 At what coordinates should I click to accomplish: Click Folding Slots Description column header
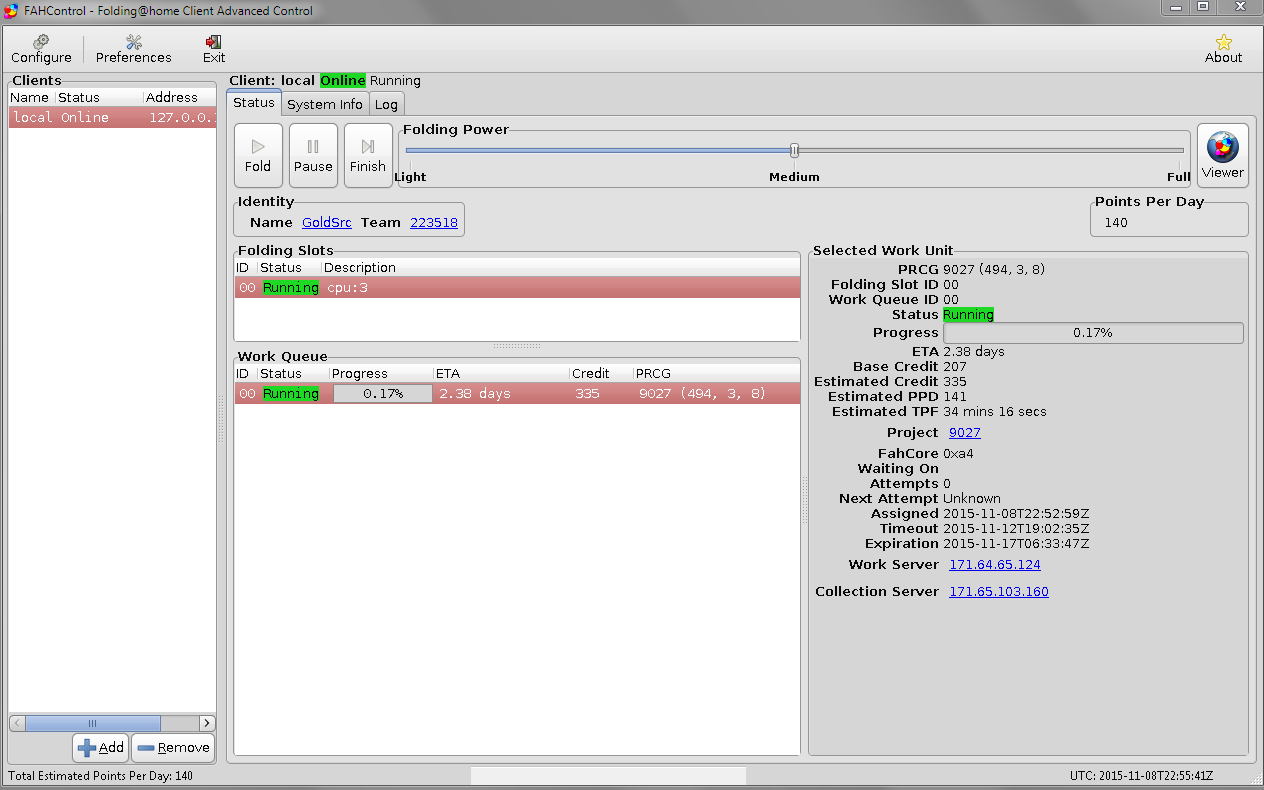560,268
